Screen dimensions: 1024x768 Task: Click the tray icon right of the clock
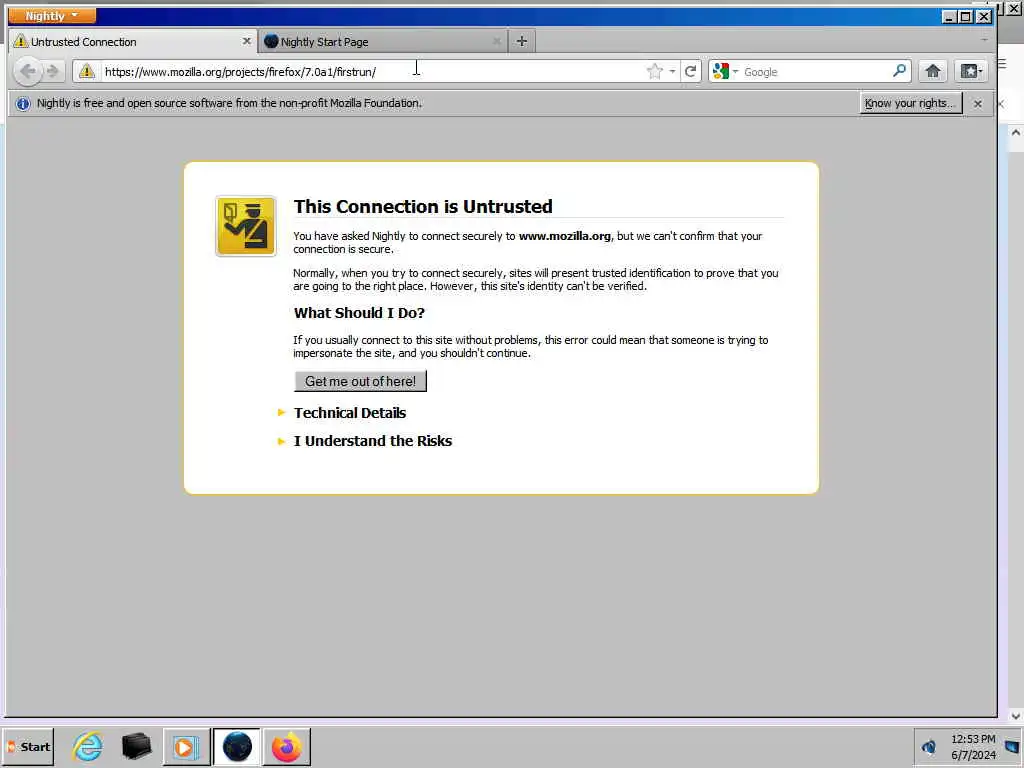(1012, 746)
